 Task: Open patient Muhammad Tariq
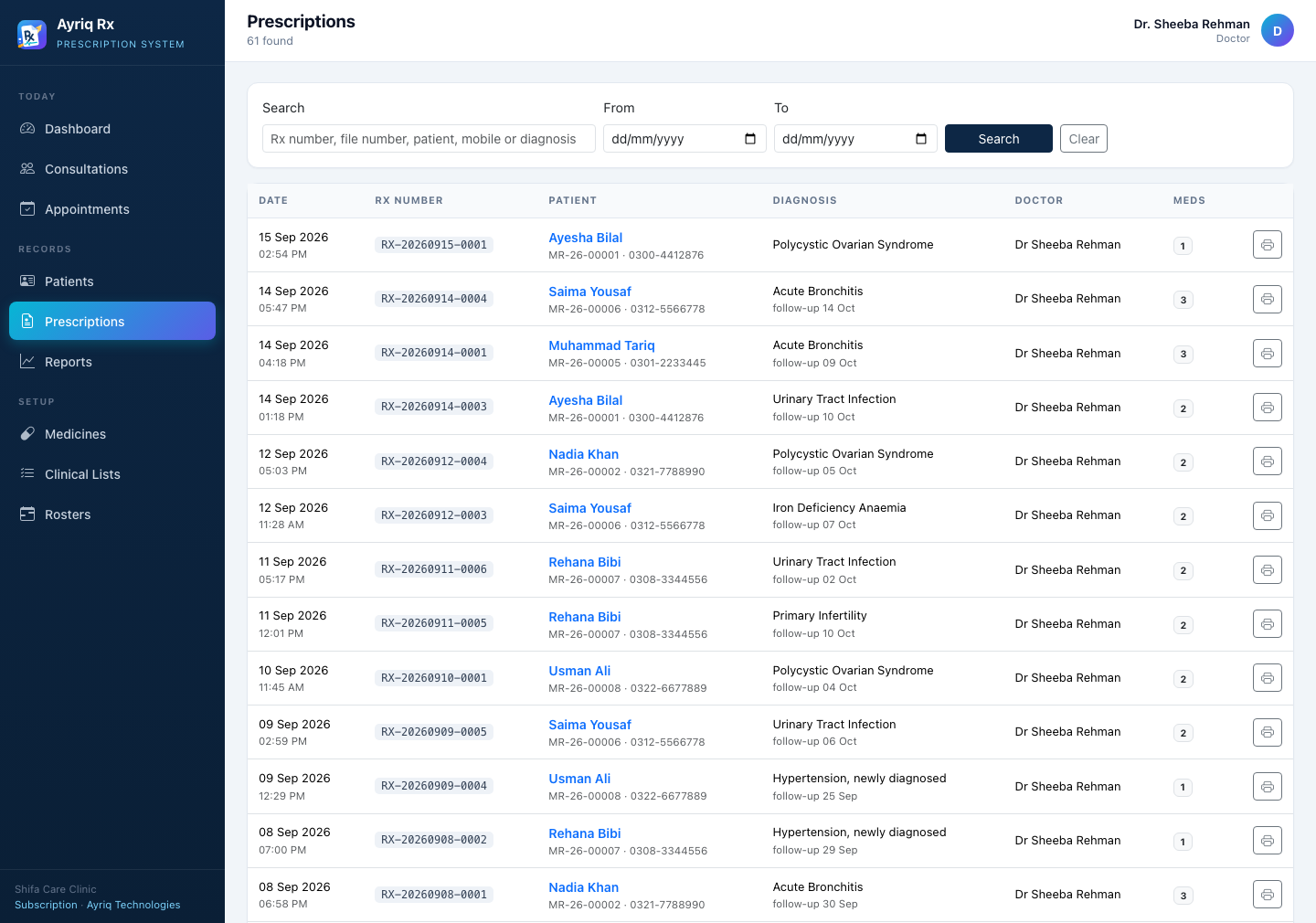(601, 345)
